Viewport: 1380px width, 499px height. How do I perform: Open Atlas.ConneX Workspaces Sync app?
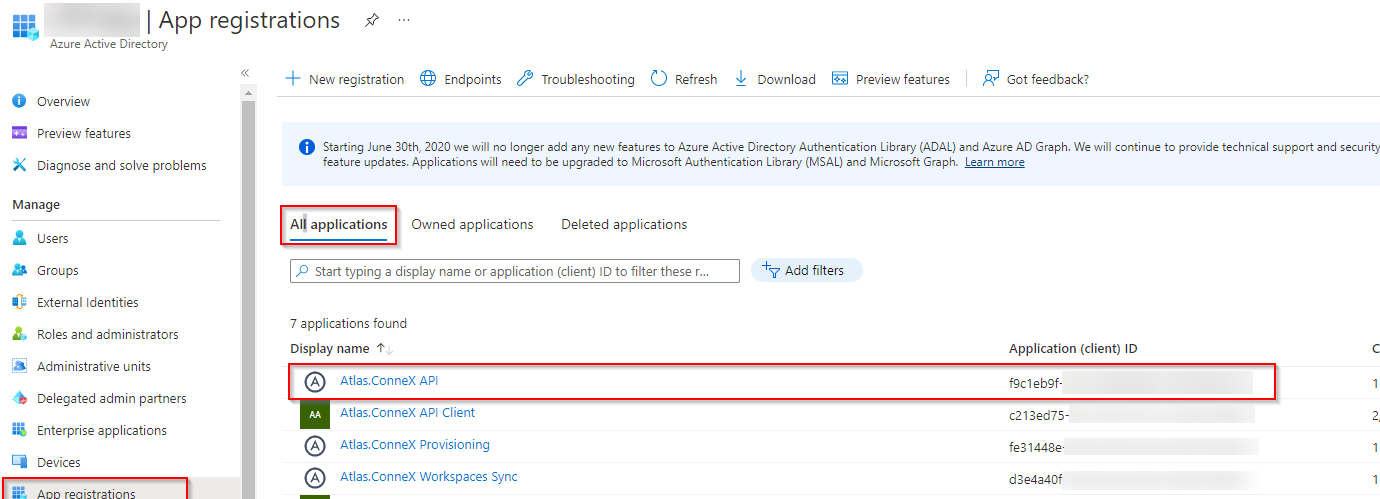429,477
